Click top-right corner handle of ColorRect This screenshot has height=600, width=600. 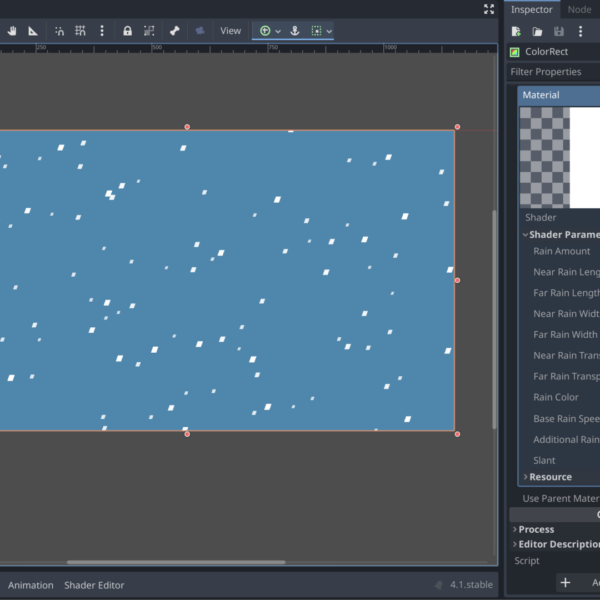(x=457, y=127)
